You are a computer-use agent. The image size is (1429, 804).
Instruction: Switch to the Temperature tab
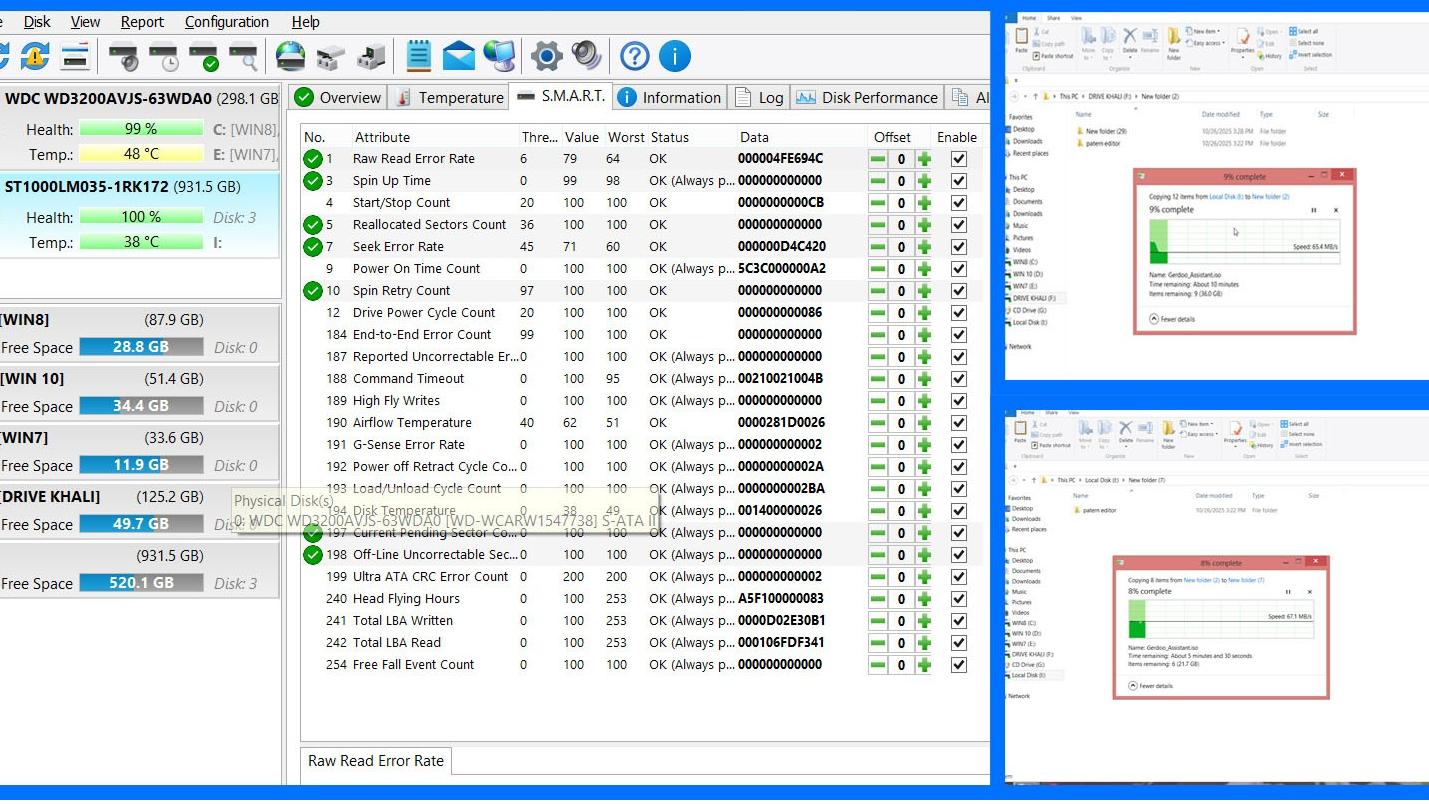tap(449, 97)
